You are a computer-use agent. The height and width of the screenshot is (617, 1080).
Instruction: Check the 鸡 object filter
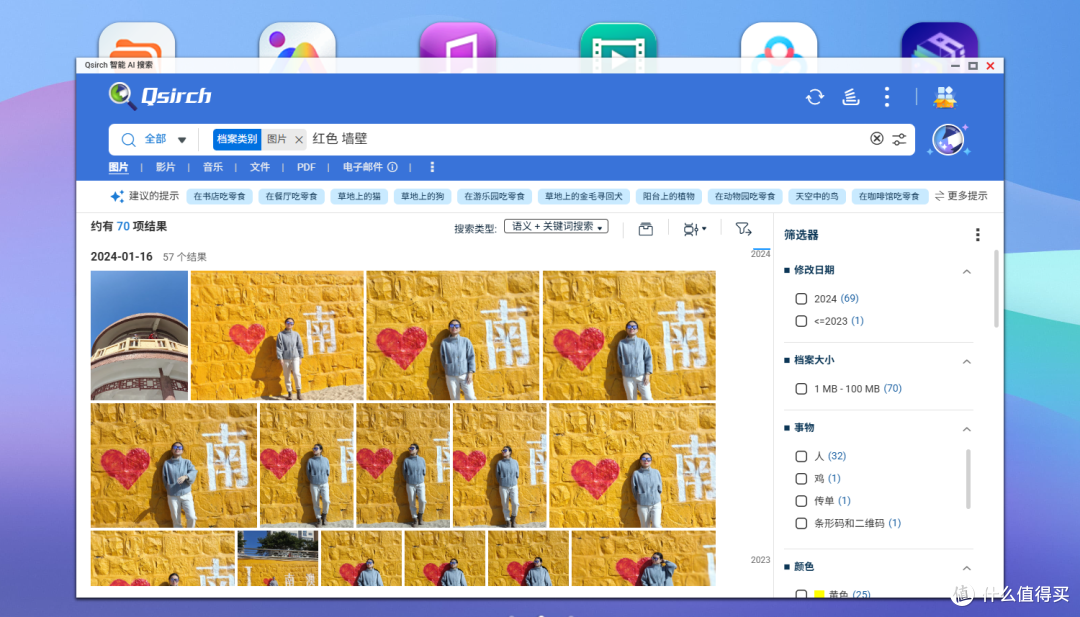click(801, 479)
